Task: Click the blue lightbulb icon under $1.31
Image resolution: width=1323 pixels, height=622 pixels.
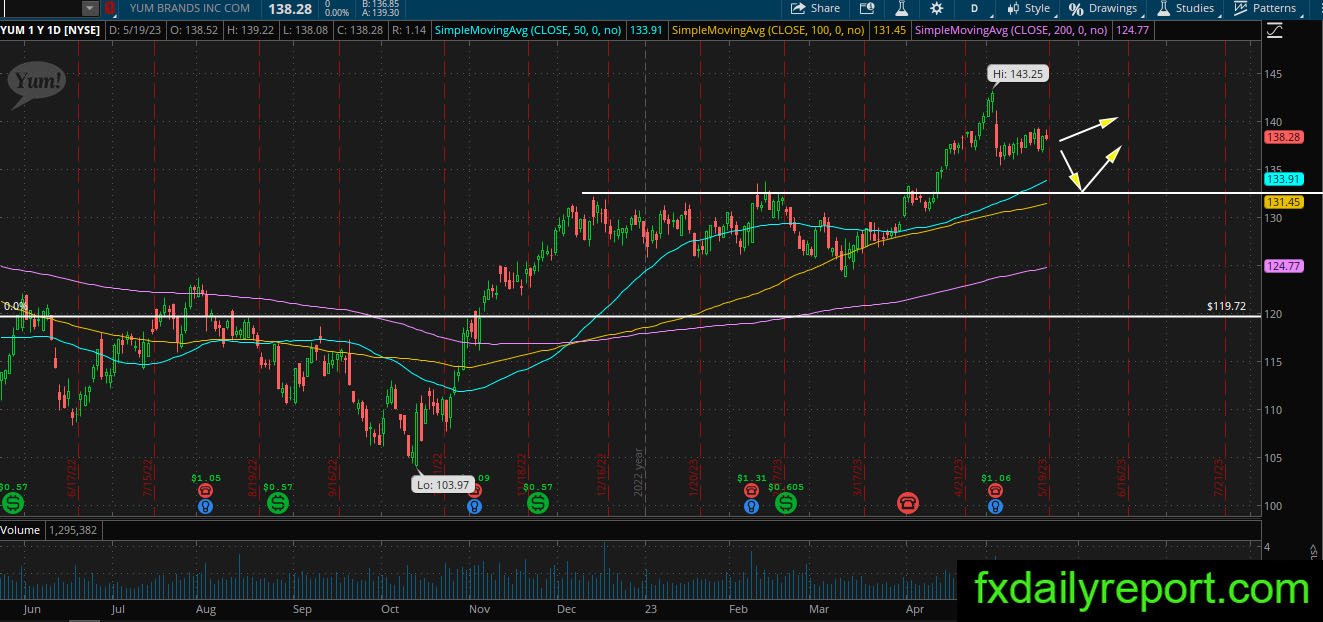Action: 750,507
